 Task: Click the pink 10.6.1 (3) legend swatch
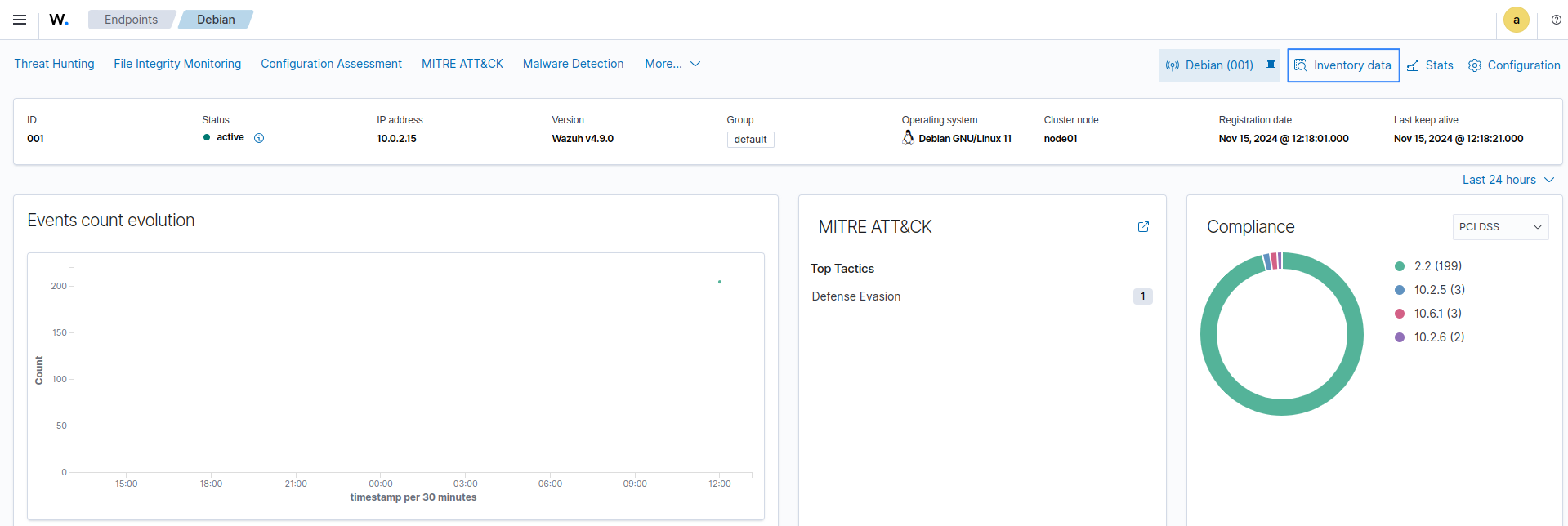coord(1400,314)
